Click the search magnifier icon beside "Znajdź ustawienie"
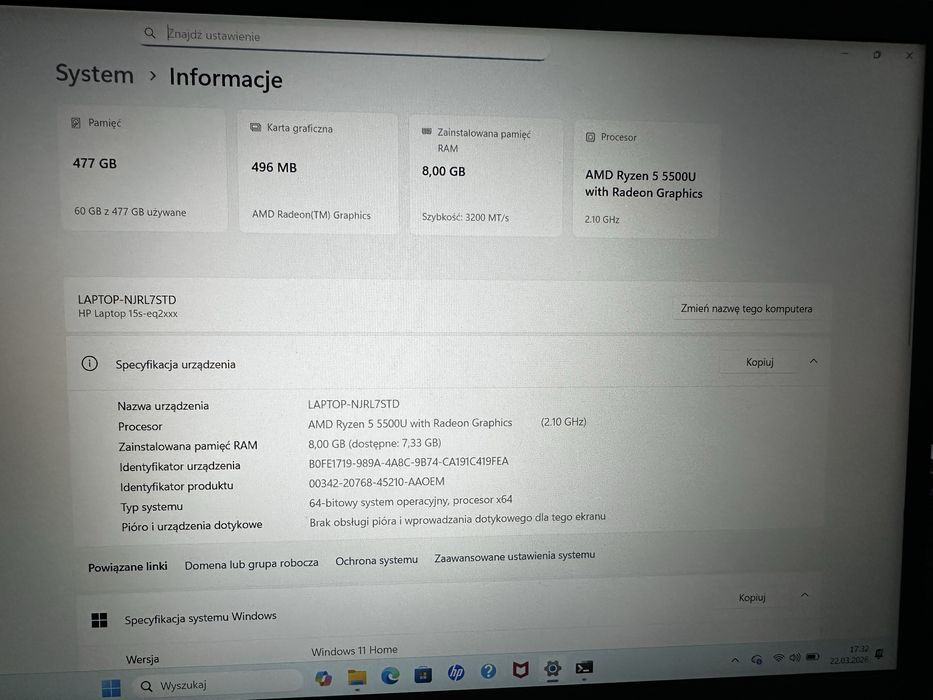The image size is (933, 700). [149, 32]
